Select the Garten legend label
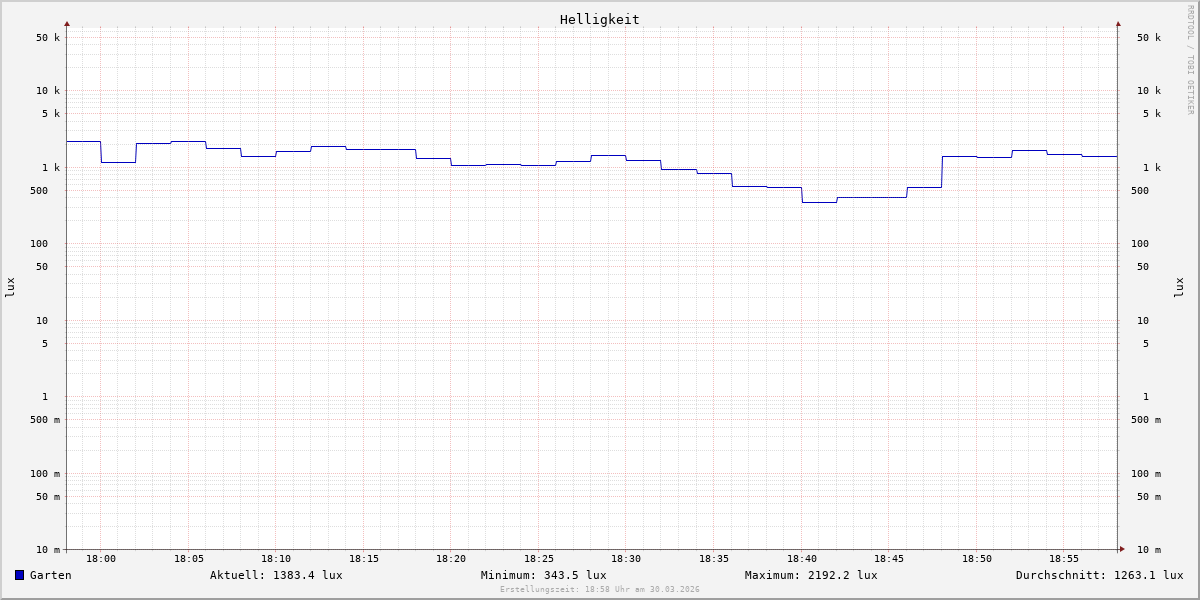This screenshot has height=600, width=1200. click(x=50, y=575)
